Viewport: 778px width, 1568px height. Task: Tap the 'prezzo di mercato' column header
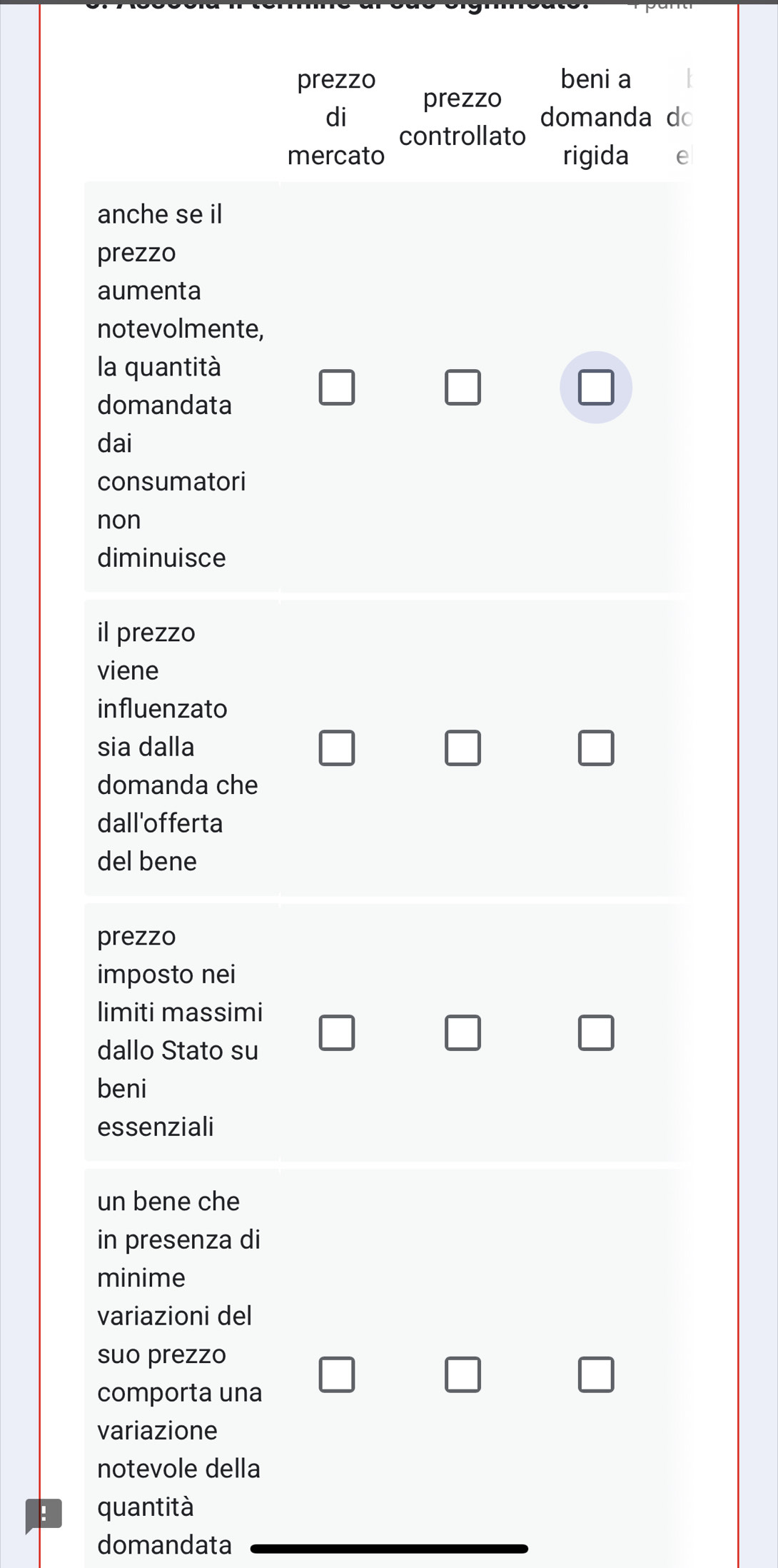pos(336,117)
